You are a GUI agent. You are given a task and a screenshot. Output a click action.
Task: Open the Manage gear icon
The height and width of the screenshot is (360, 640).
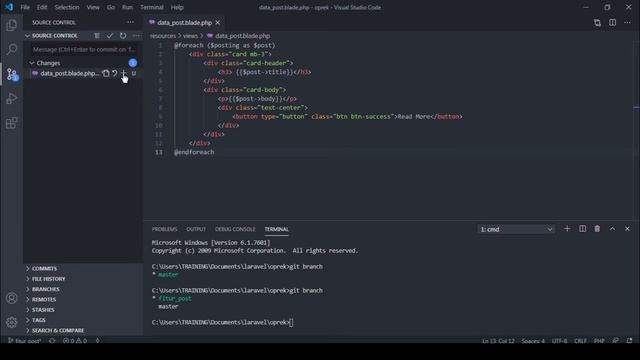coord(11,322)
